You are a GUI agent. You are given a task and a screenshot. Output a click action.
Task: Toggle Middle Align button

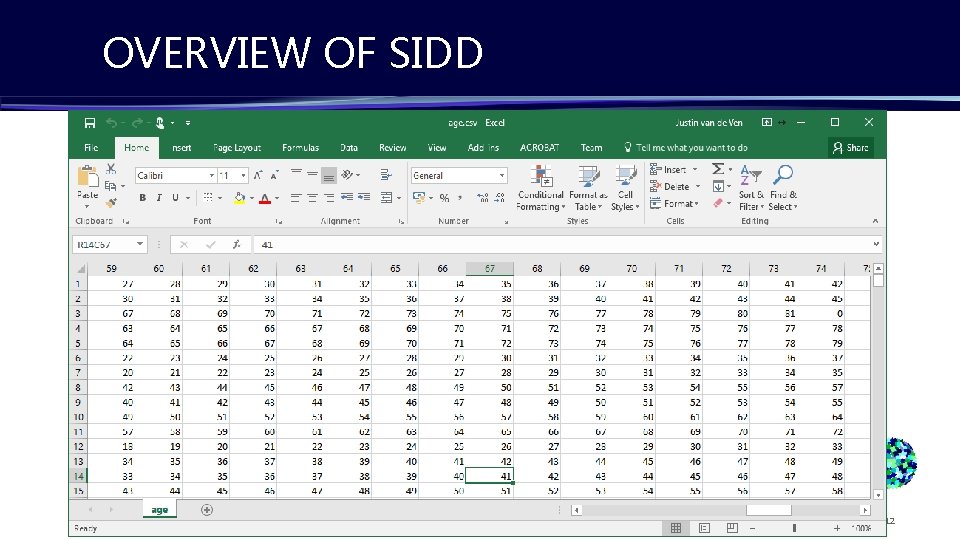(312, 175)
